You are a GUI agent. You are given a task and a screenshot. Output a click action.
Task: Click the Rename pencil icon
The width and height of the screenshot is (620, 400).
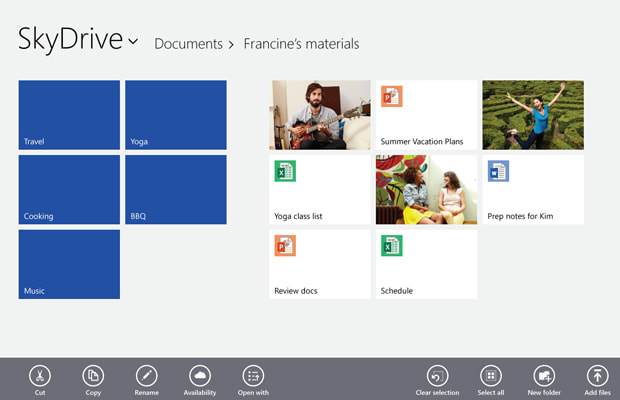point(146,375)
